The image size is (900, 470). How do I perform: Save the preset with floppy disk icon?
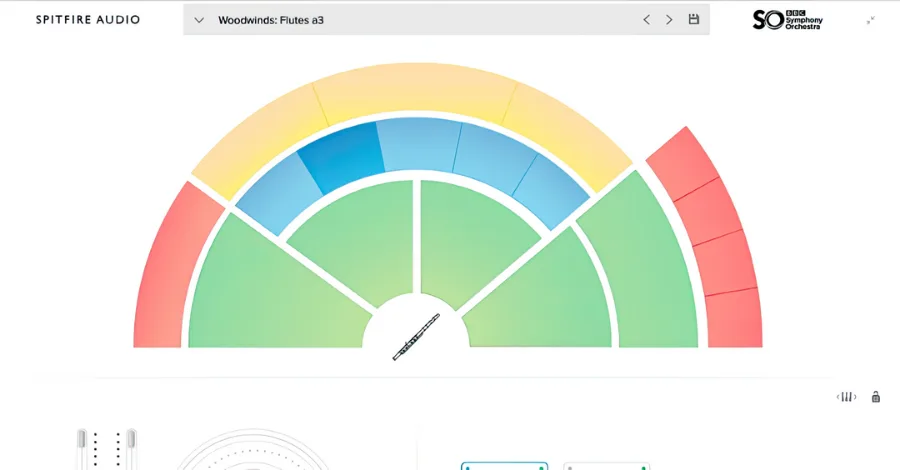(x=693, y=19)
